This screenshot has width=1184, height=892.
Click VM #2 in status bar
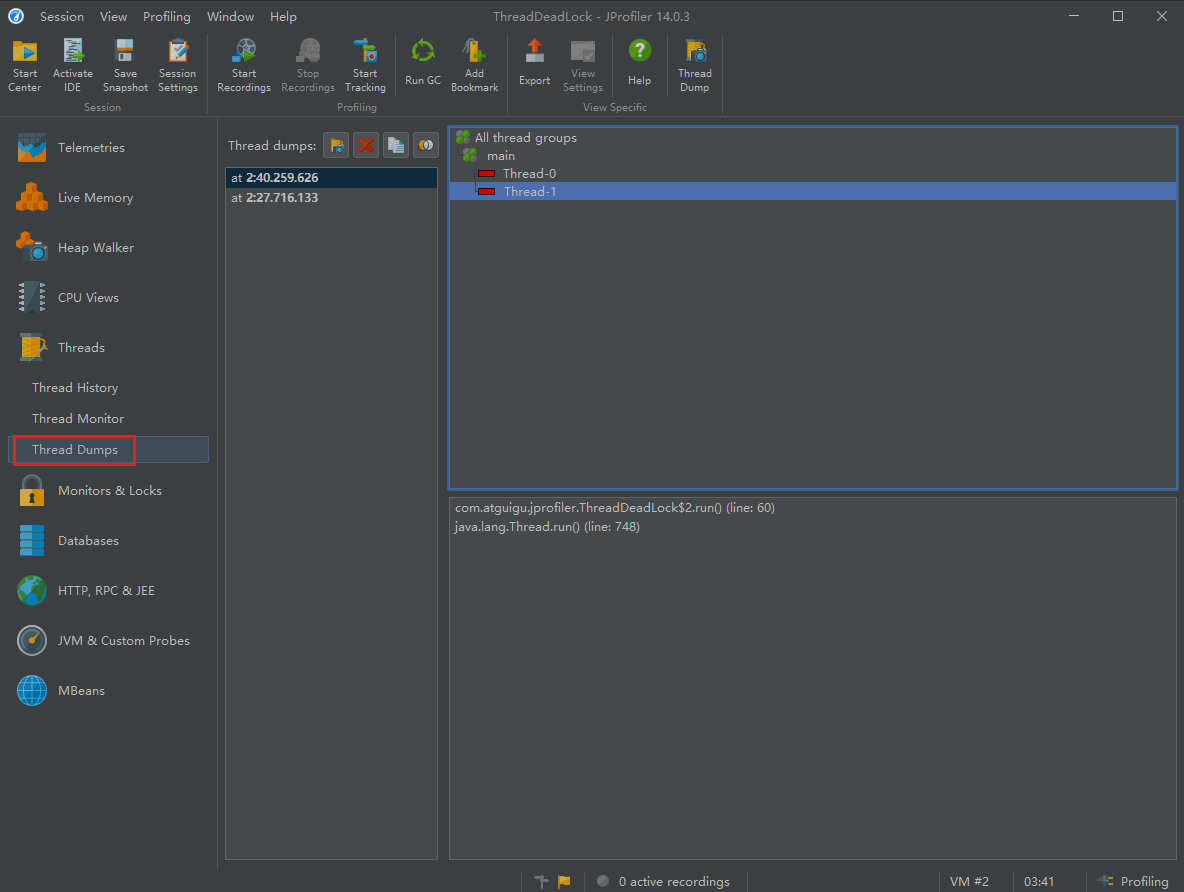pos(969,881)
